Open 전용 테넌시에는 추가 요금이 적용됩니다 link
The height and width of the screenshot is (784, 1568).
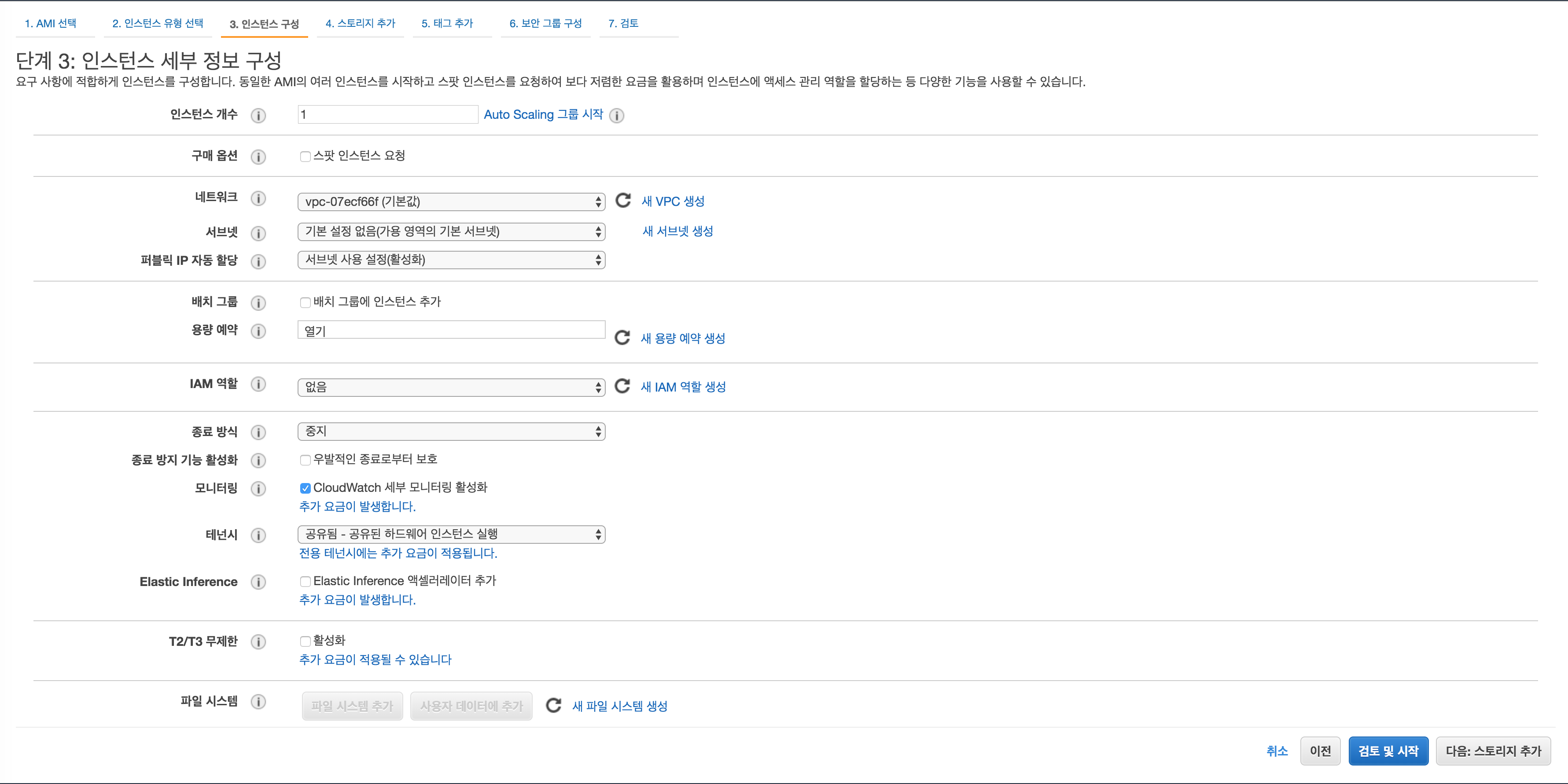(x=398, y=553)
